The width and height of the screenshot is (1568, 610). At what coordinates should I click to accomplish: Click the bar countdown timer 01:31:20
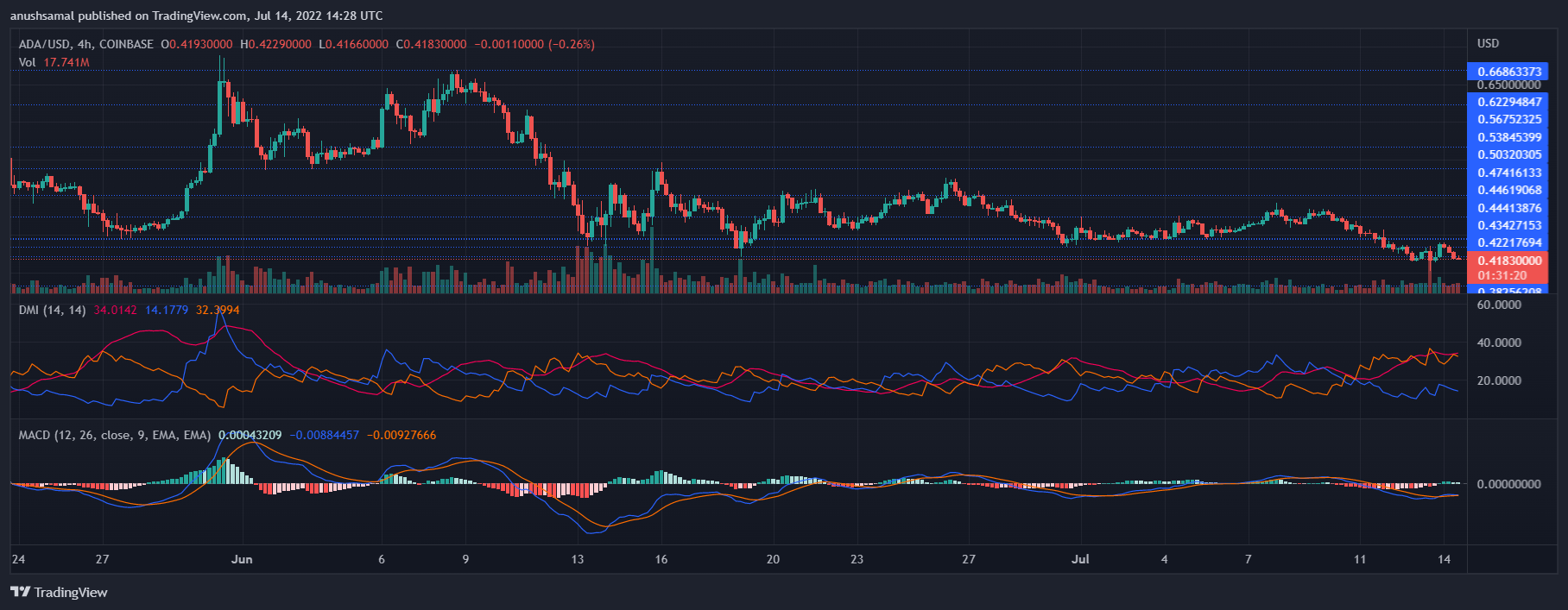1502,275
